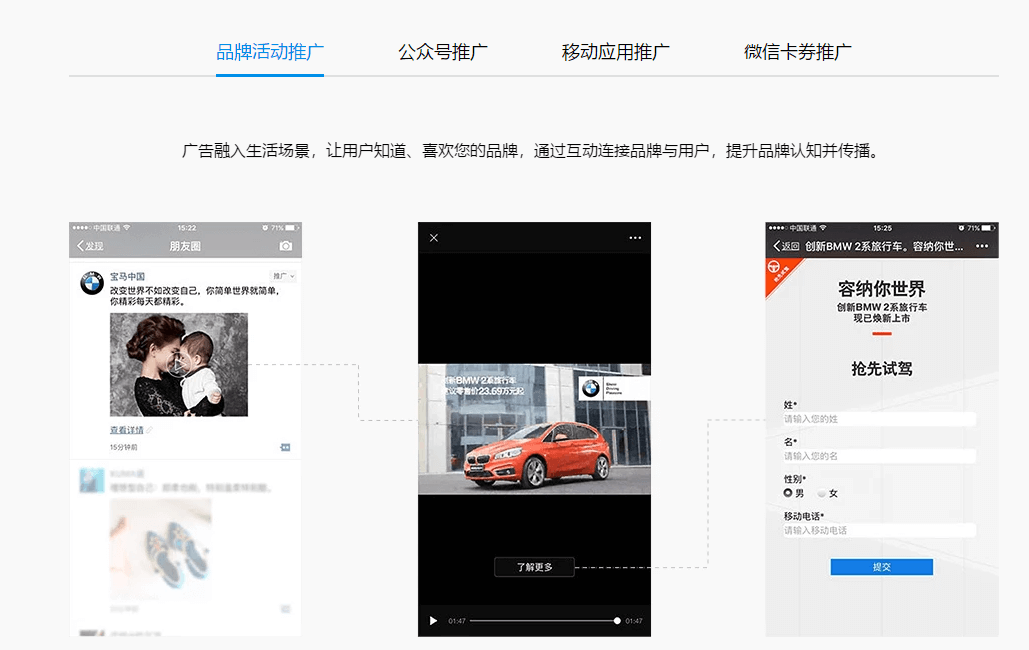The height and width of the screenshot is (650, 1029).
Task: Play the mother and baby video thumbnail
Action: [178, 364]
